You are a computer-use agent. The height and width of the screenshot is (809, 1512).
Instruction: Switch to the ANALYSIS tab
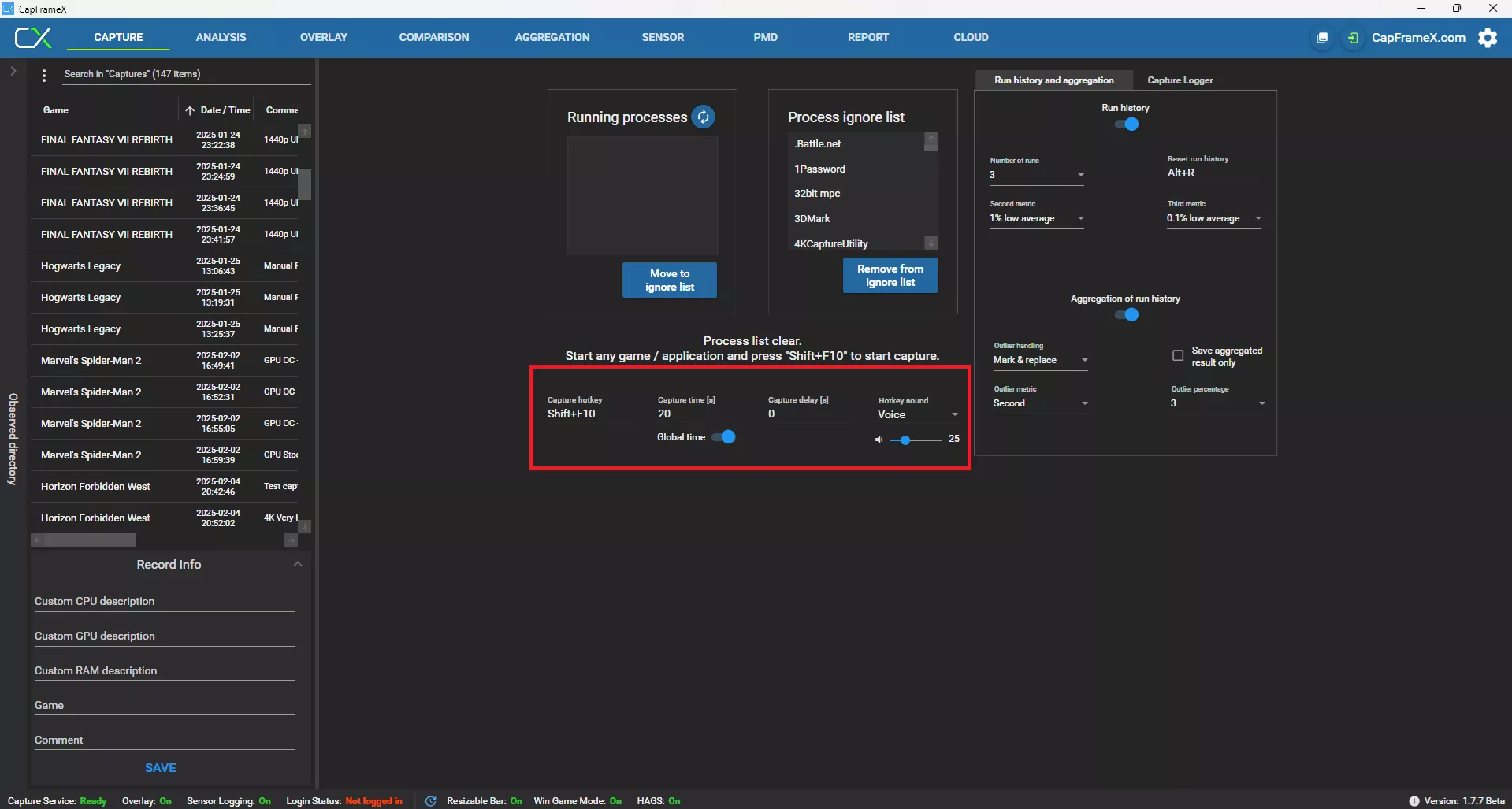[221, 37]
